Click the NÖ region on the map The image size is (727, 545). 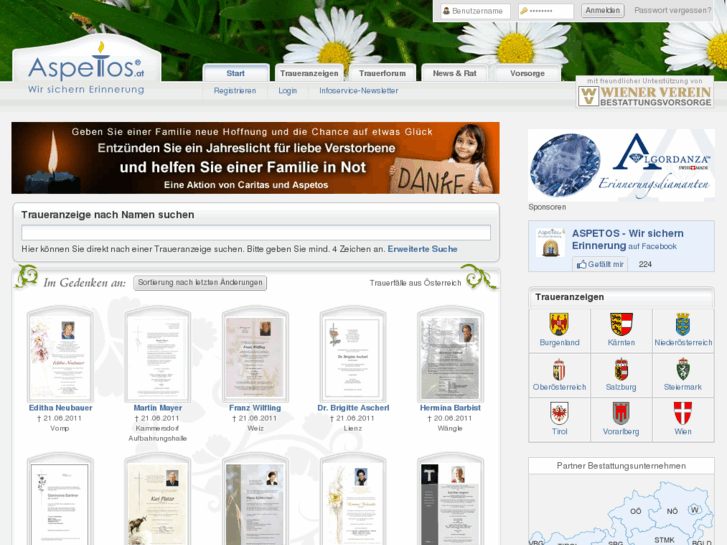coord(672,511)
